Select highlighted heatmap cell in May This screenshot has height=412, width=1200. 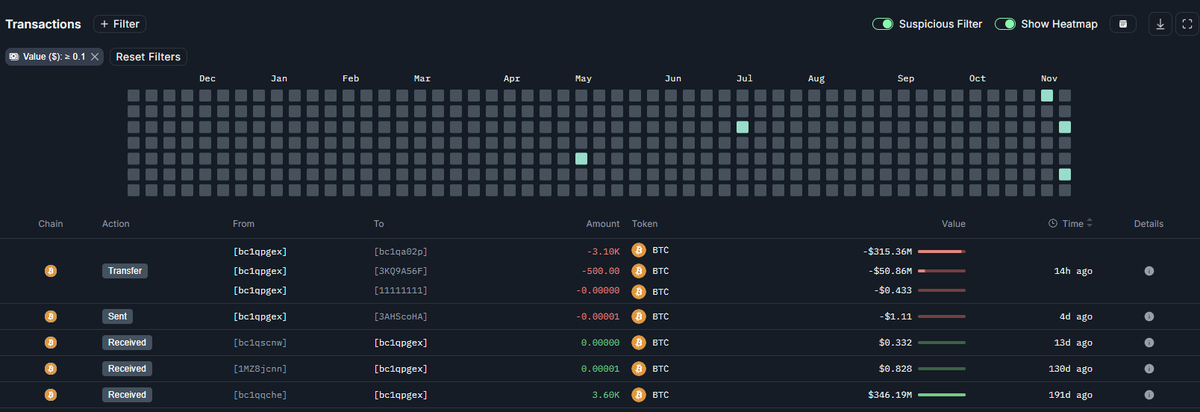(x=581, y=158)
